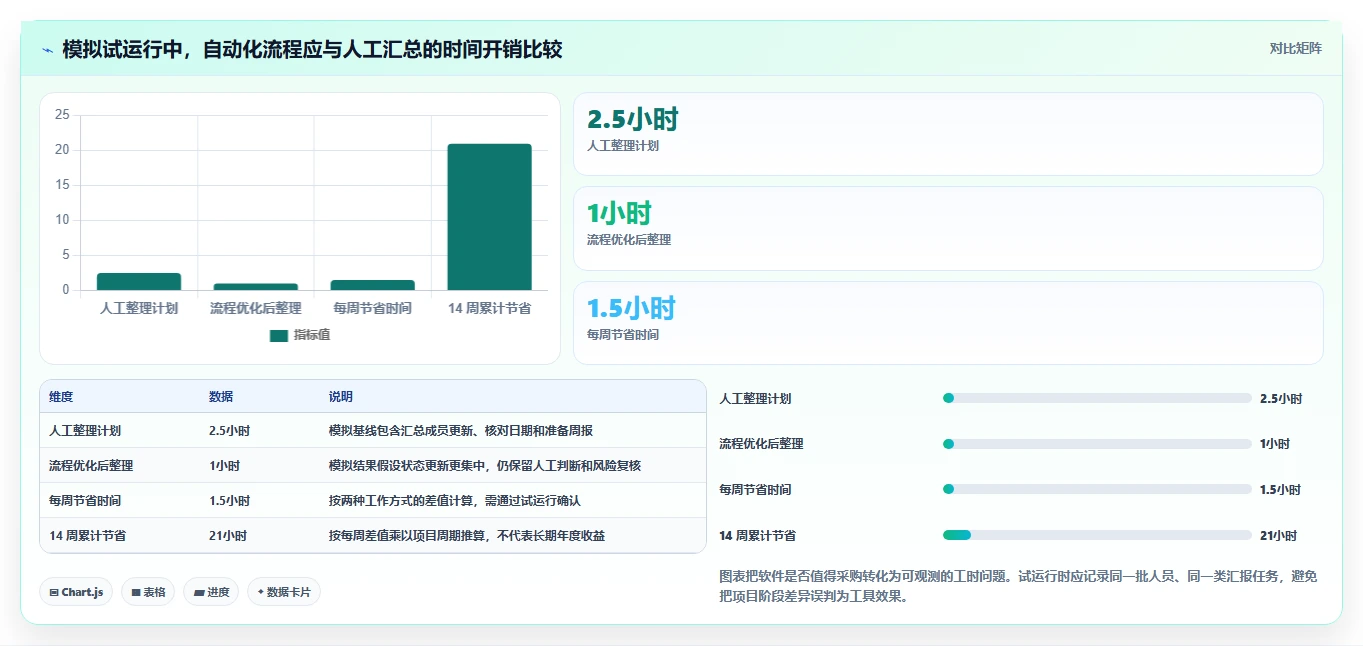Click the 14 周累计节省 label in the progress list
Screen dimensions: 1363x646
[x=758, y=535]
